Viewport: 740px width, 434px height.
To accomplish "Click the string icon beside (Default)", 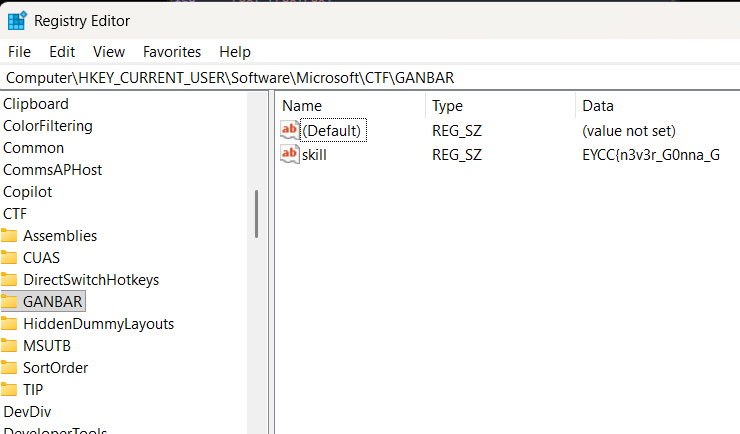I will point(289,130).
